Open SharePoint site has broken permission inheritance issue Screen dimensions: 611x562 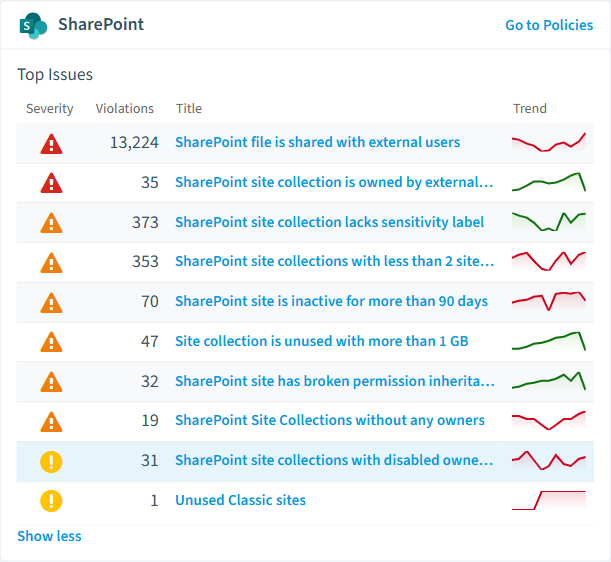[x=335, y=381]
